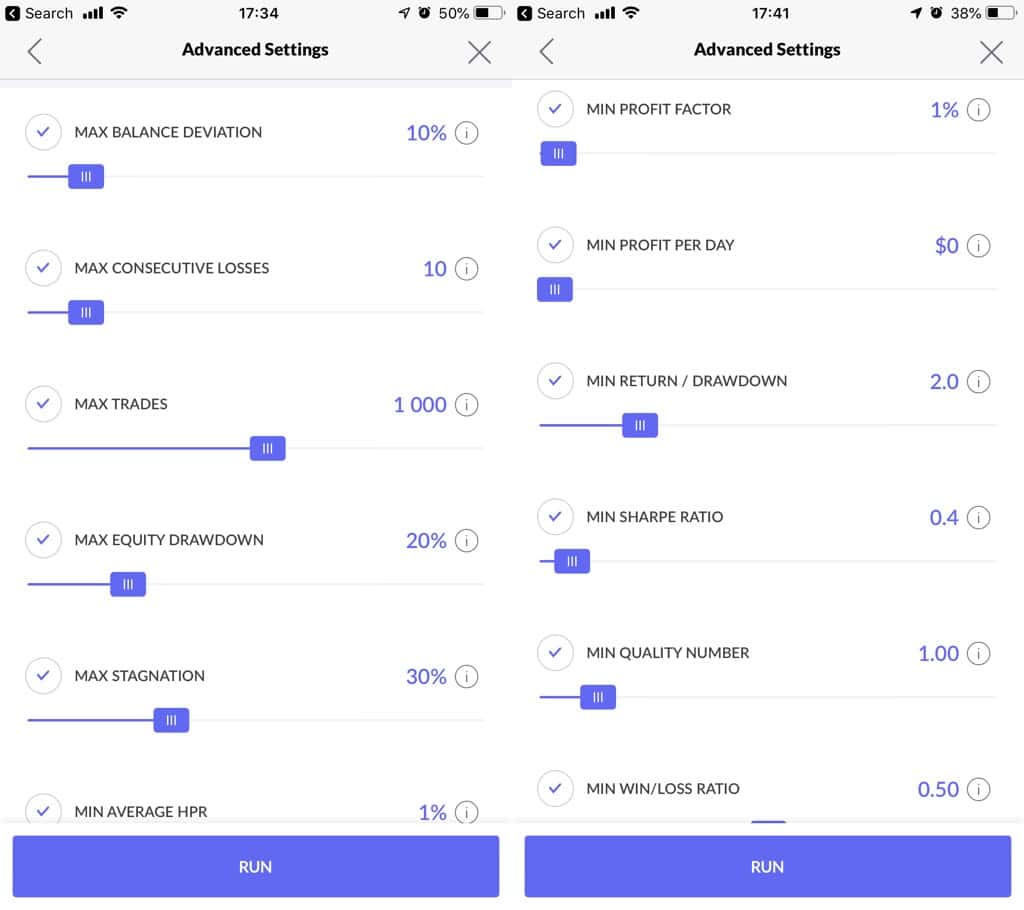Tap info icon for Min Quality Number

[978, 654]
